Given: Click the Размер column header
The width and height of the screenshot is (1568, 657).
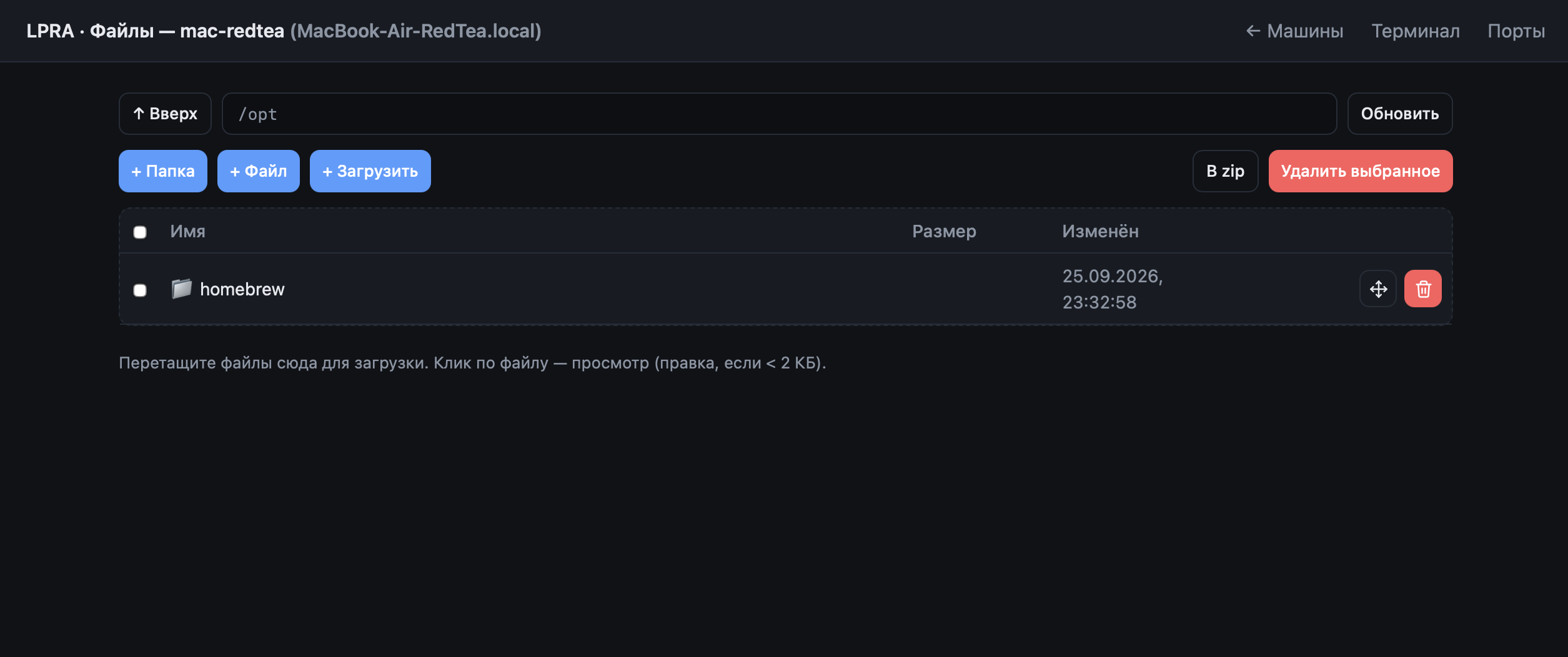Looking at the screenshot, I should [x=944, y=232].
